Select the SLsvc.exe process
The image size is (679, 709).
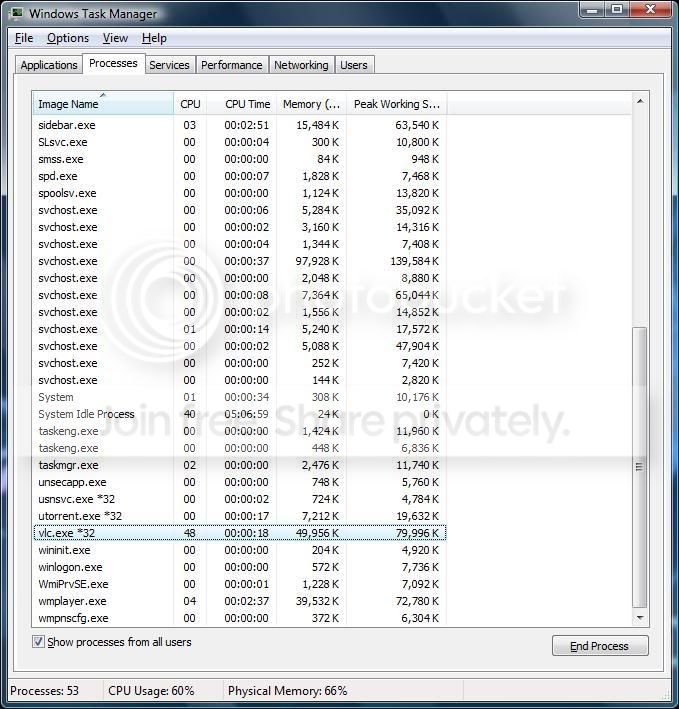point(240,142)
